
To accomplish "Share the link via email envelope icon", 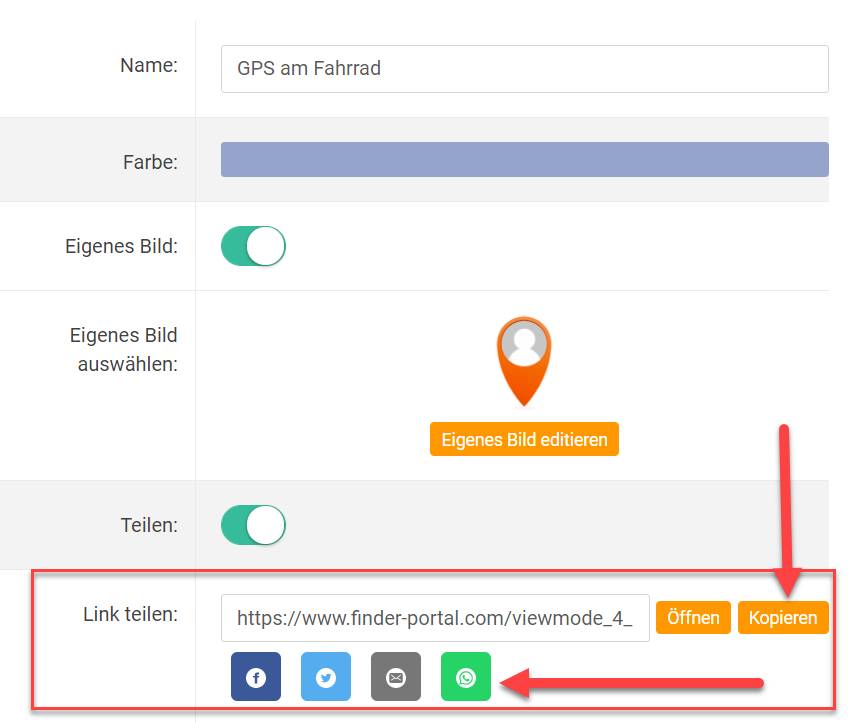I will pos(395,677).
